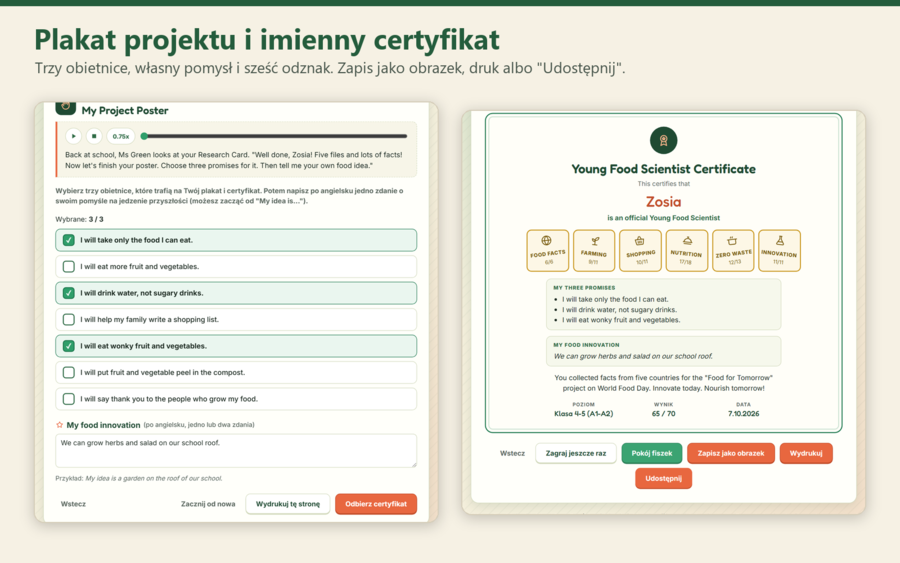Focus the My food innovation text field

click(236, 451)
